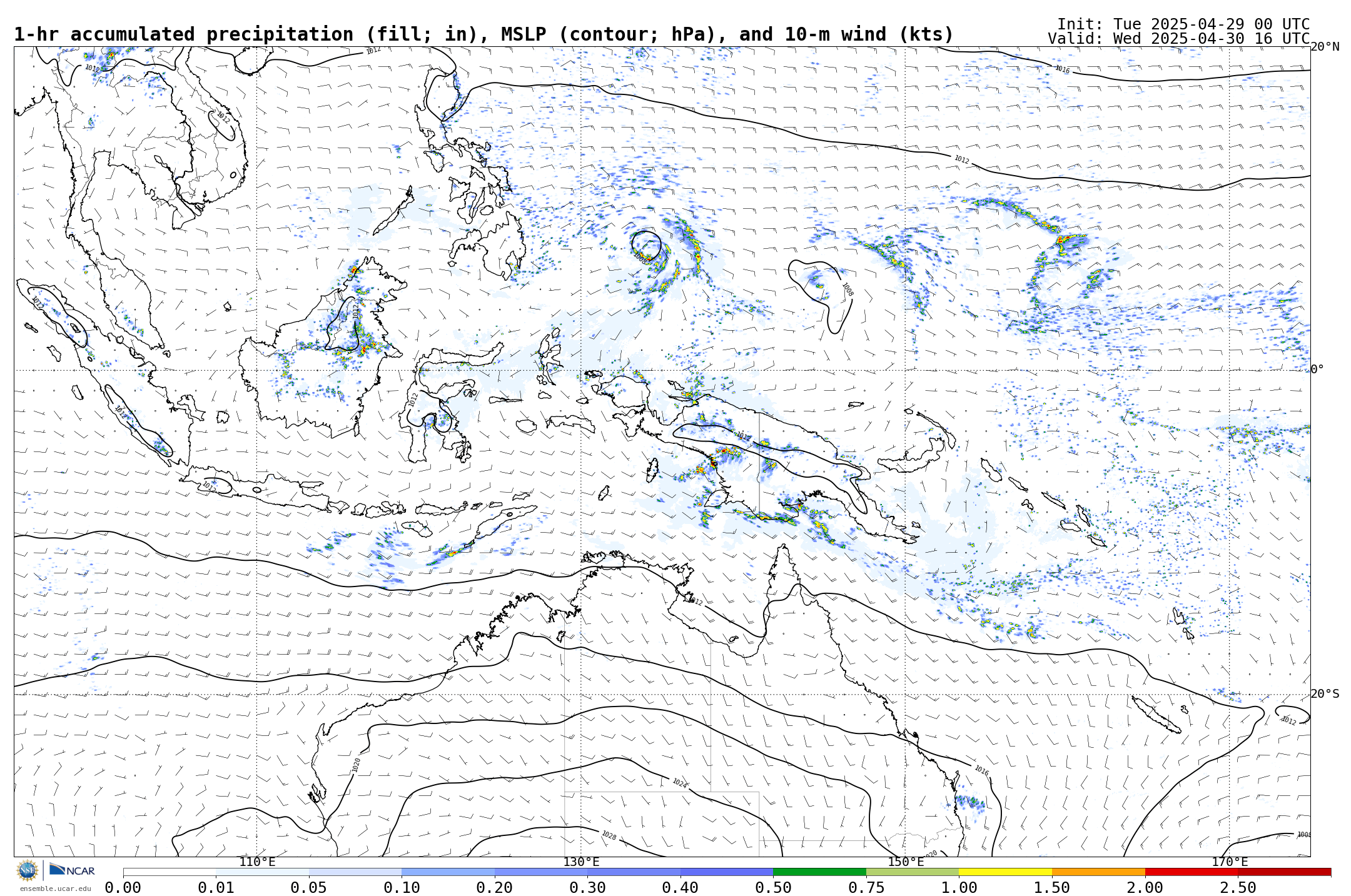Click the 0.75 colorbar label
This screenshot has height=896, width=1351.
[x=866, y=888]
